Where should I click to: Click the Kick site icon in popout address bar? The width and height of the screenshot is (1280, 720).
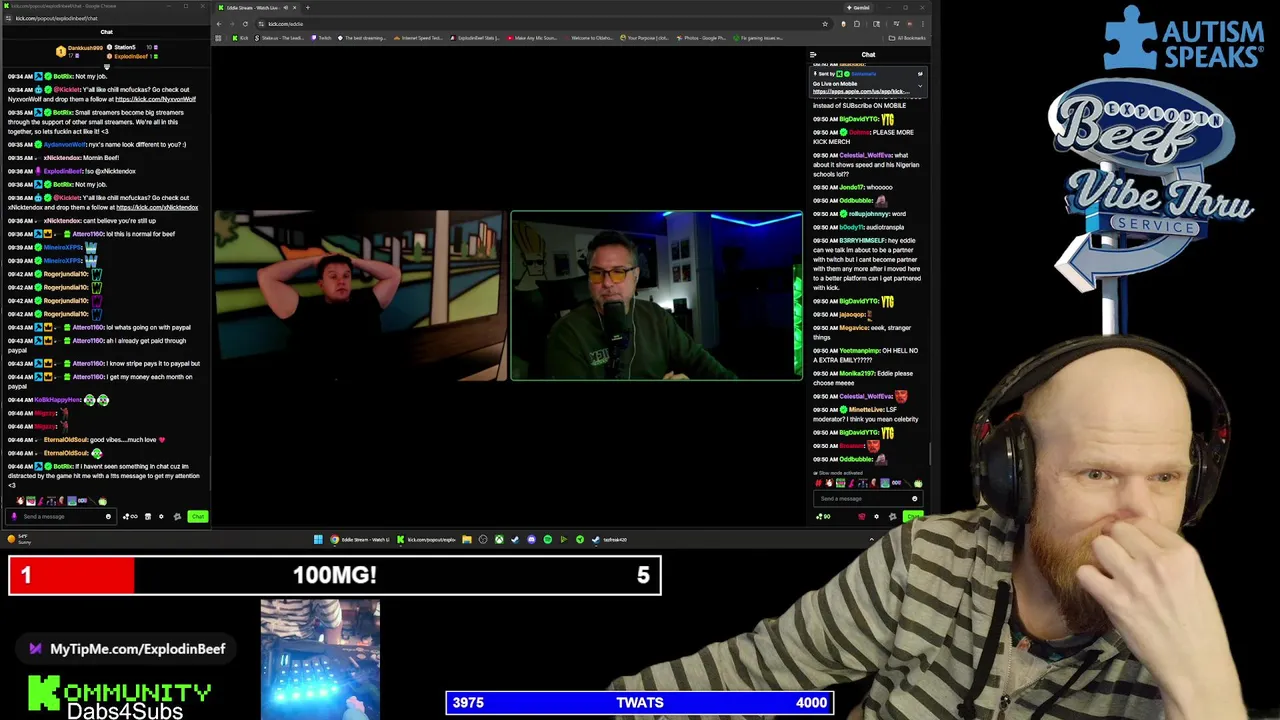(x=8, y=18)
